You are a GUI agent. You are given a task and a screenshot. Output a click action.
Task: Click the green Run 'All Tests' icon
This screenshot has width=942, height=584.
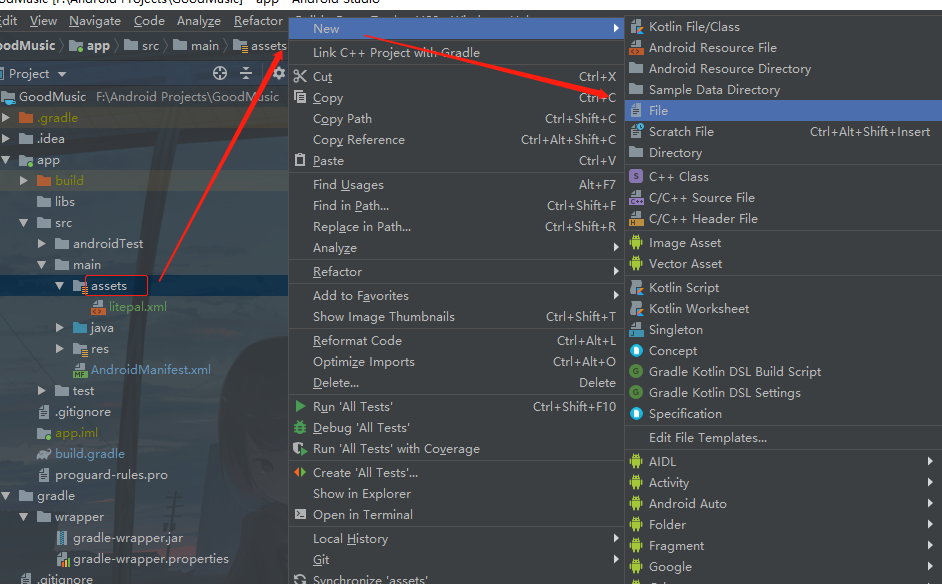tap(300, 406)
